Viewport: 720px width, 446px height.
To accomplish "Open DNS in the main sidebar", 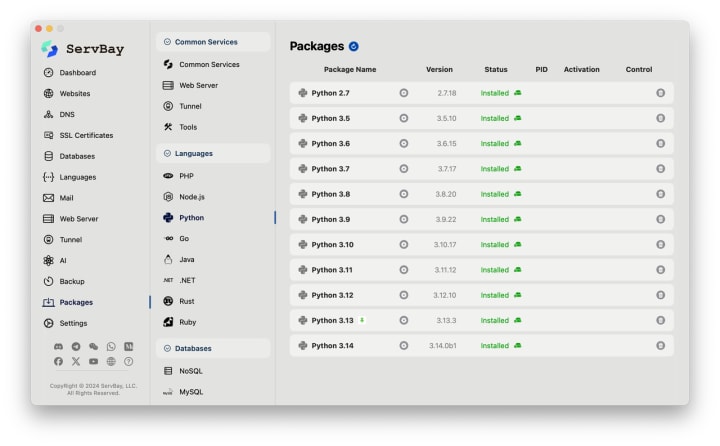I will [x=59, y=114].
